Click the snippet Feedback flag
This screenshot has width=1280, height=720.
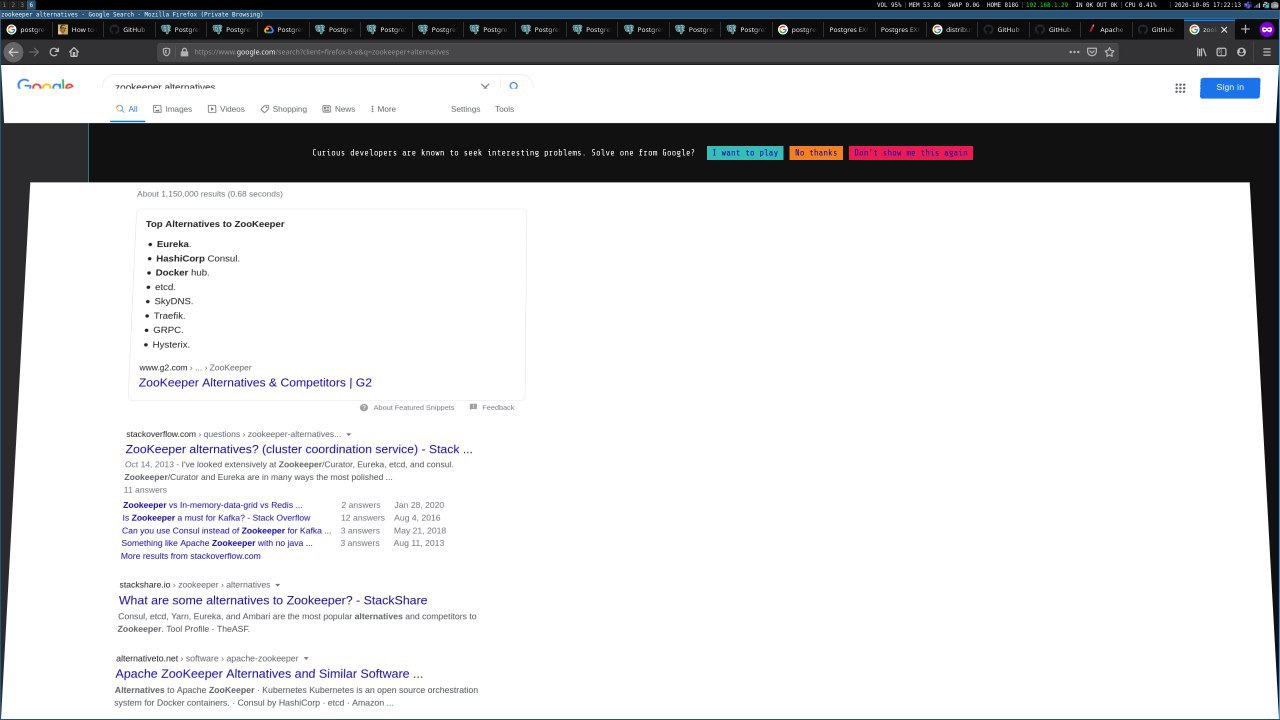click(x=473, y=407)
